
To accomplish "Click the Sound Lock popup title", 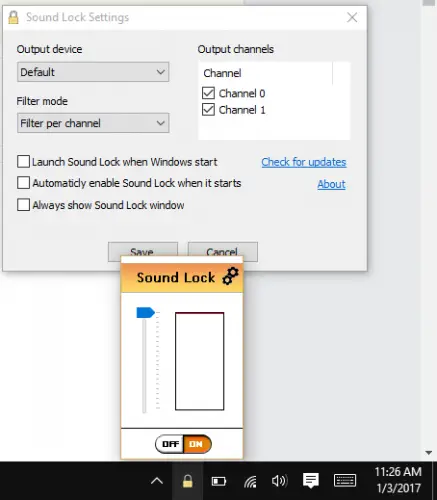I will pyautogui.click(x=176, y=277).
